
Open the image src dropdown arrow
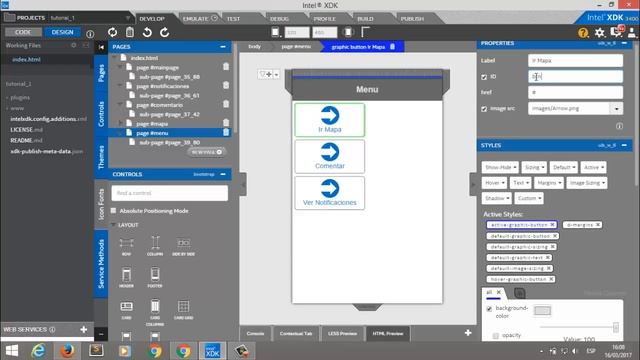(x=616, y=109)
